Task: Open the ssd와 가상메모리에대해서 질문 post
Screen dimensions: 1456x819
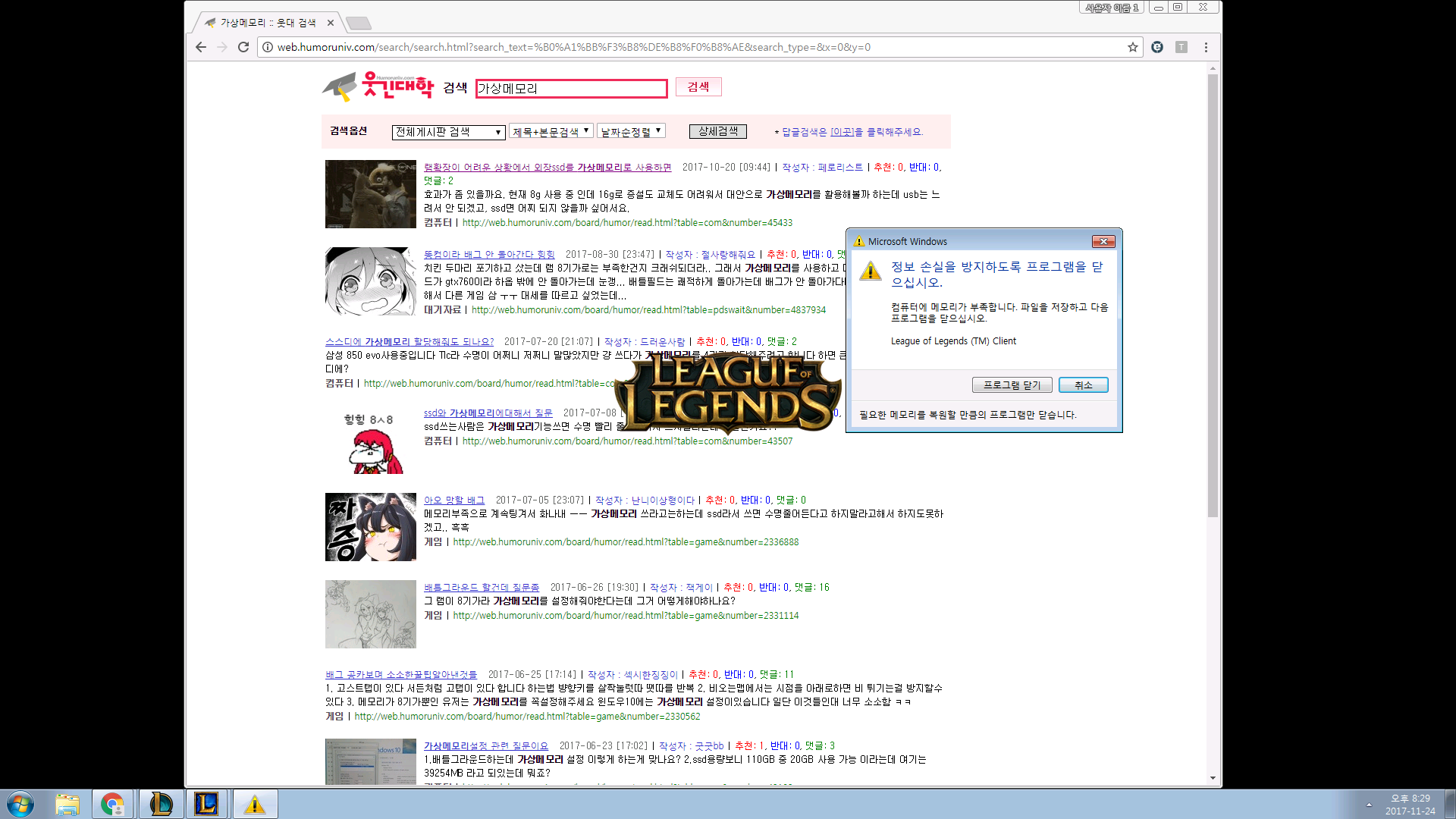Action: (488, 413)
